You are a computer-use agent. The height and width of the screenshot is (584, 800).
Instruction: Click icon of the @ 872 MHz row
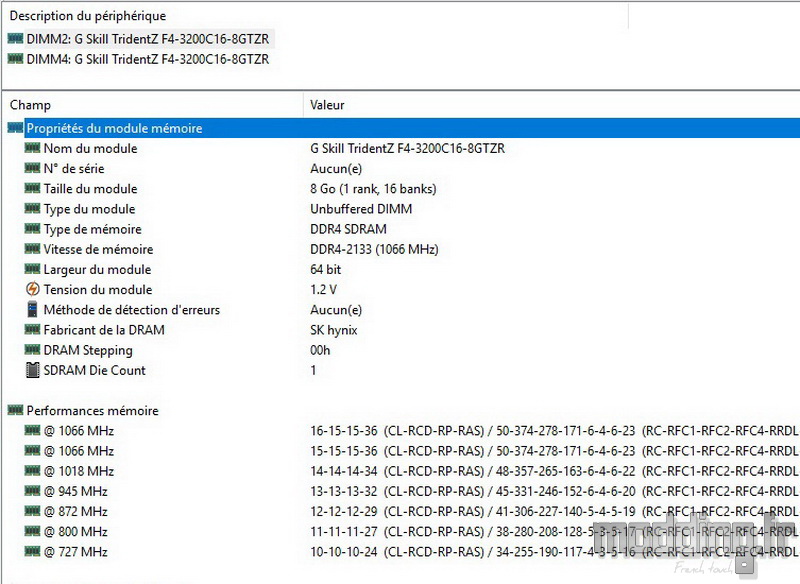[32, 511]
